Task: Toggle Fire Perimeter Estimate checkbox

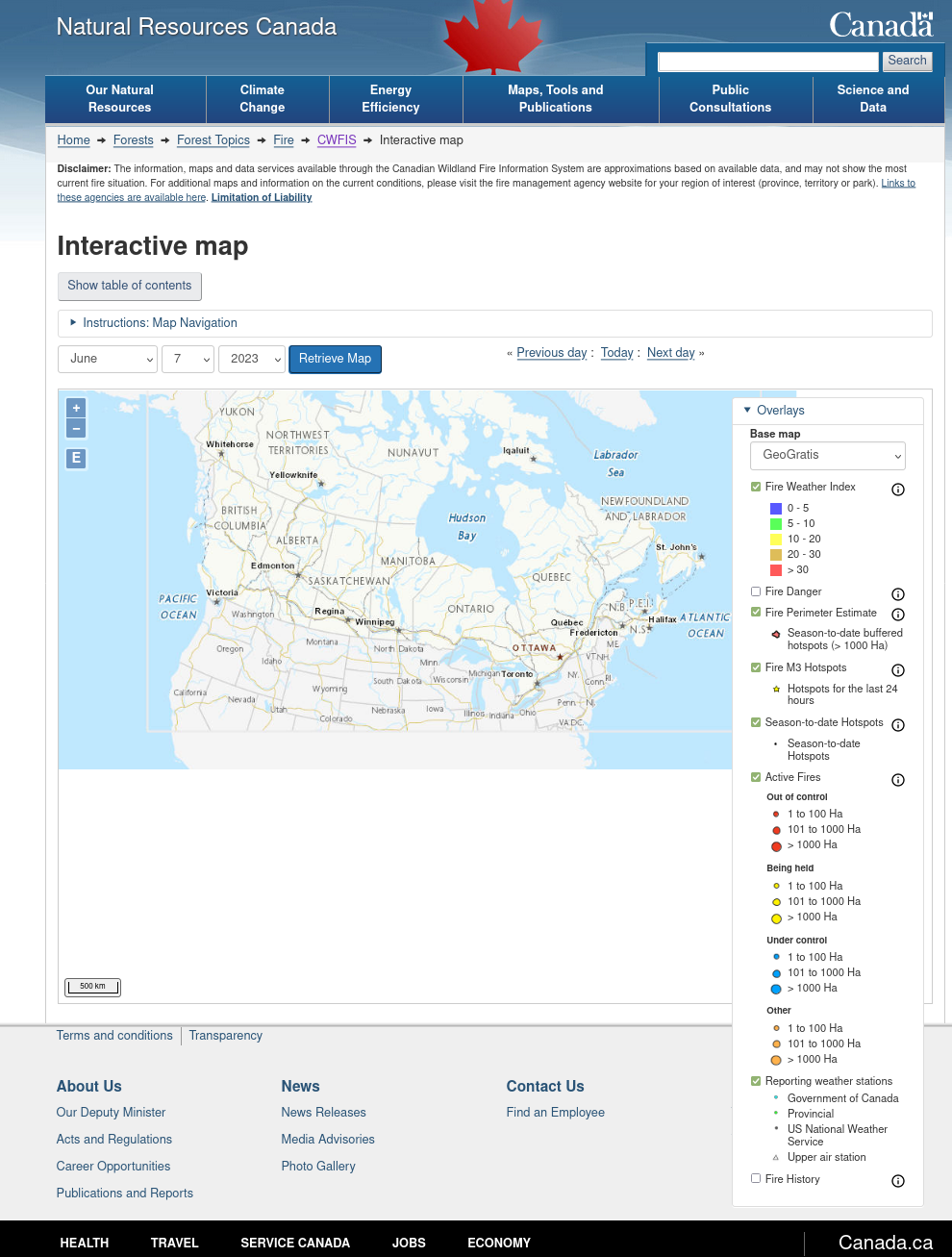Action: pos(756,613)
